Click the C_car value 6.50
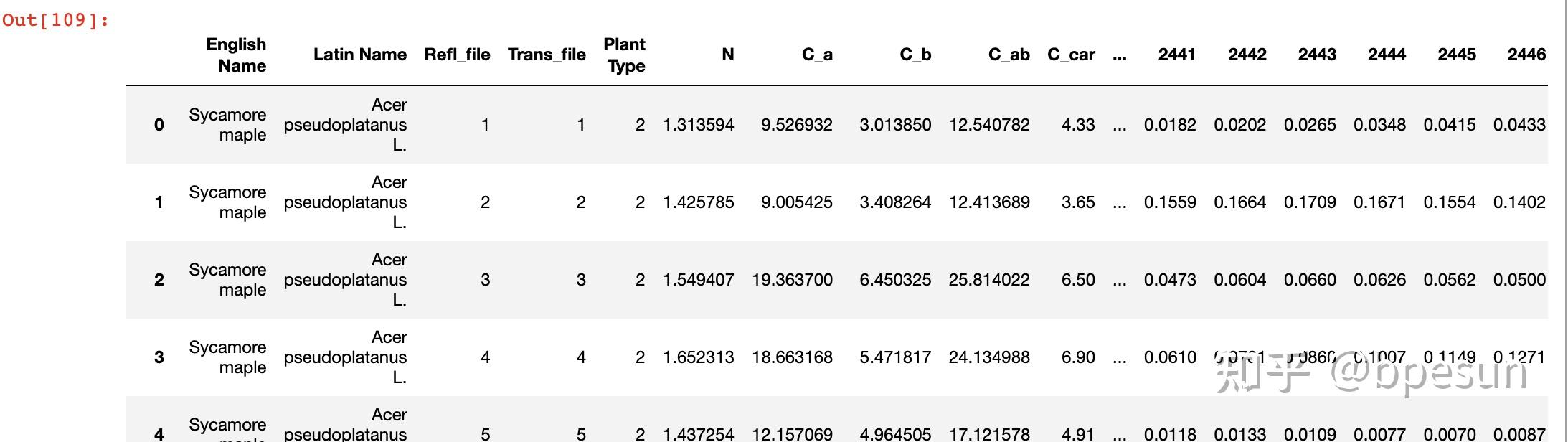The width and height of the screenshot is (1568, 442). [x=1078, y=280]
